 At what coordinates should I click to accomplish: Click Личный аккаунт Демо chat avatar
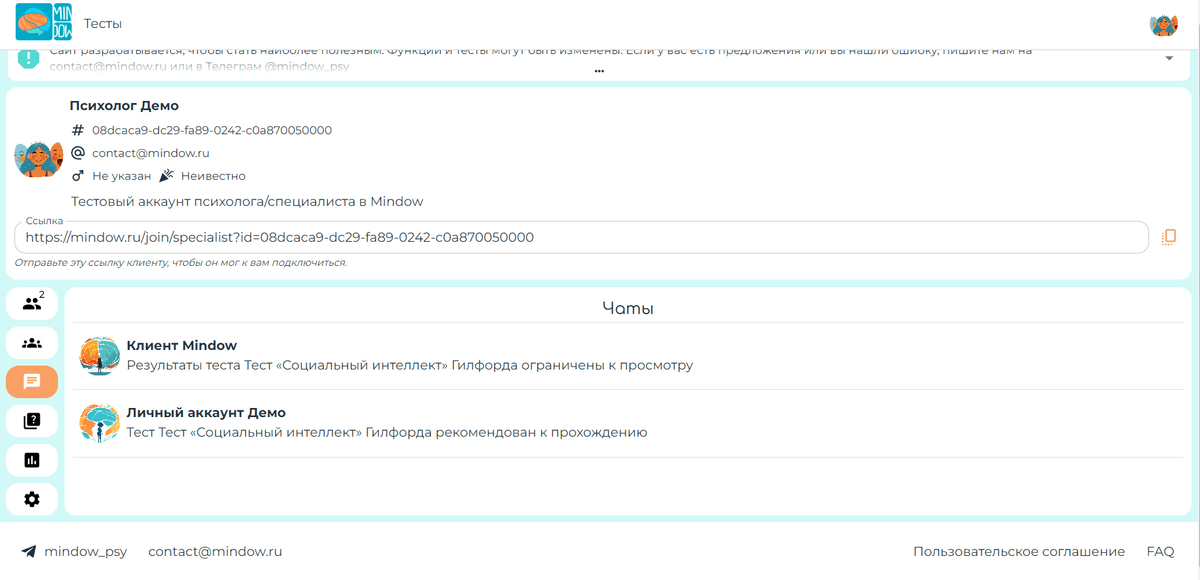(99, 423)
